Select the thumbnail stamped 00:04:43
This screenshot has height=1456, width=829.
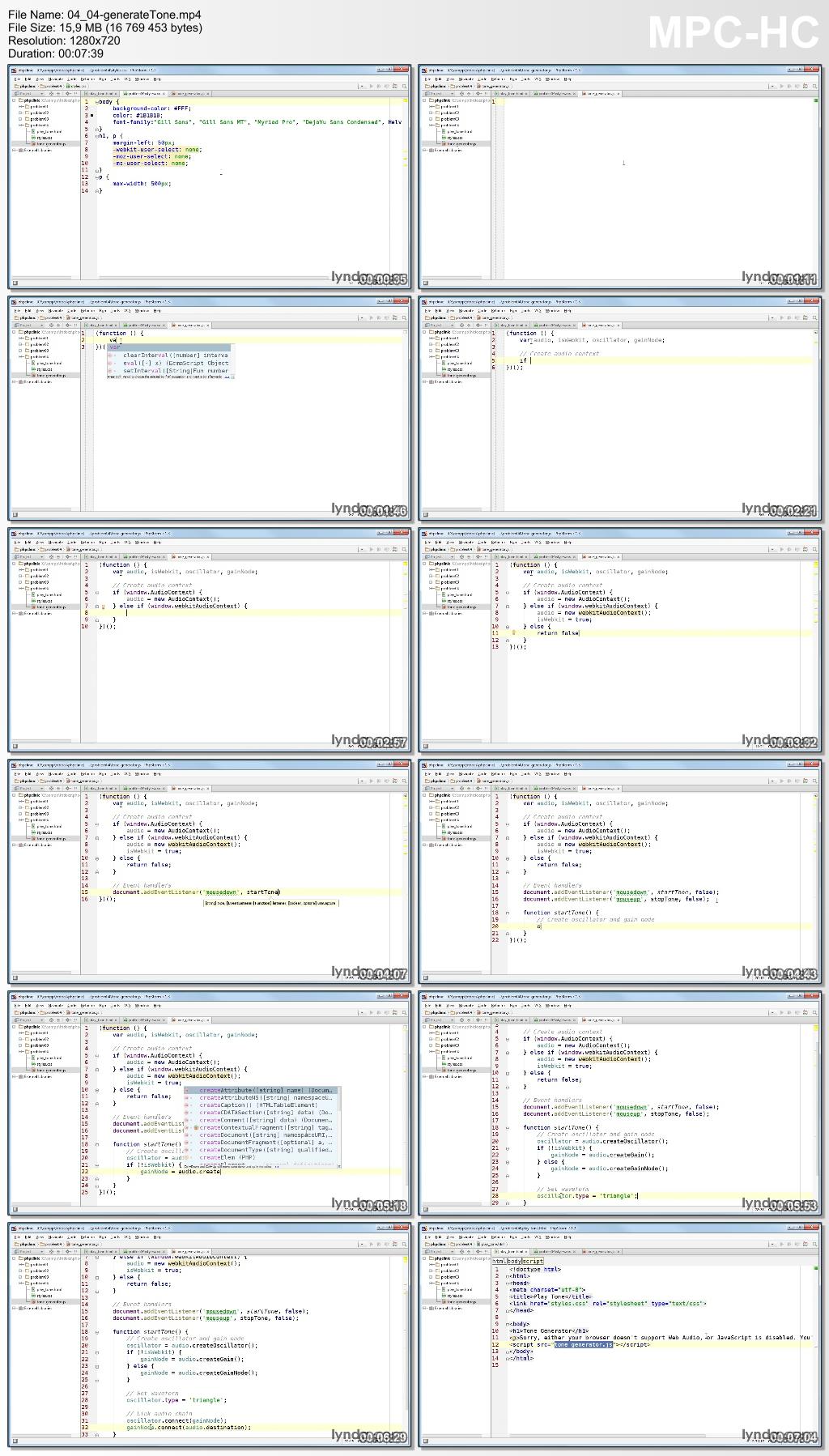coord(620,872)
